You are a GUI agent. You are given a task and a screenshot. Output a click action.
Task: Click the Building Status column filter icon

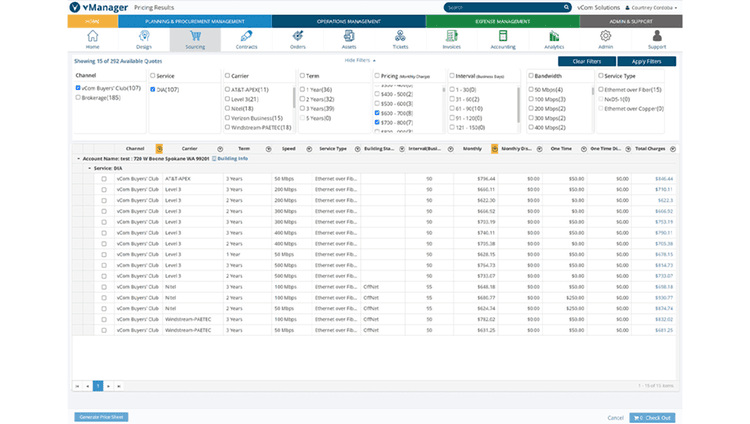[402, 149]
